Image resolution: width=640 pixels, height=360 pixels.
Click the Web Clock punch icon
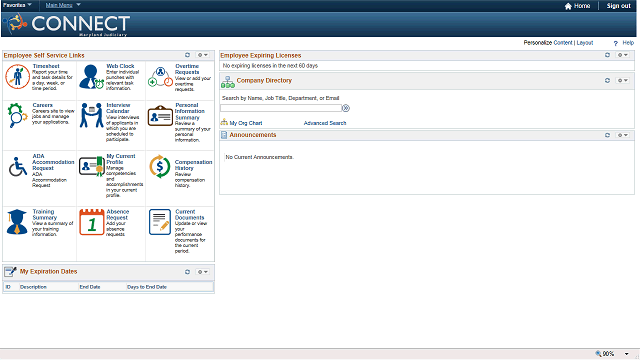click(x=91, y=77)
